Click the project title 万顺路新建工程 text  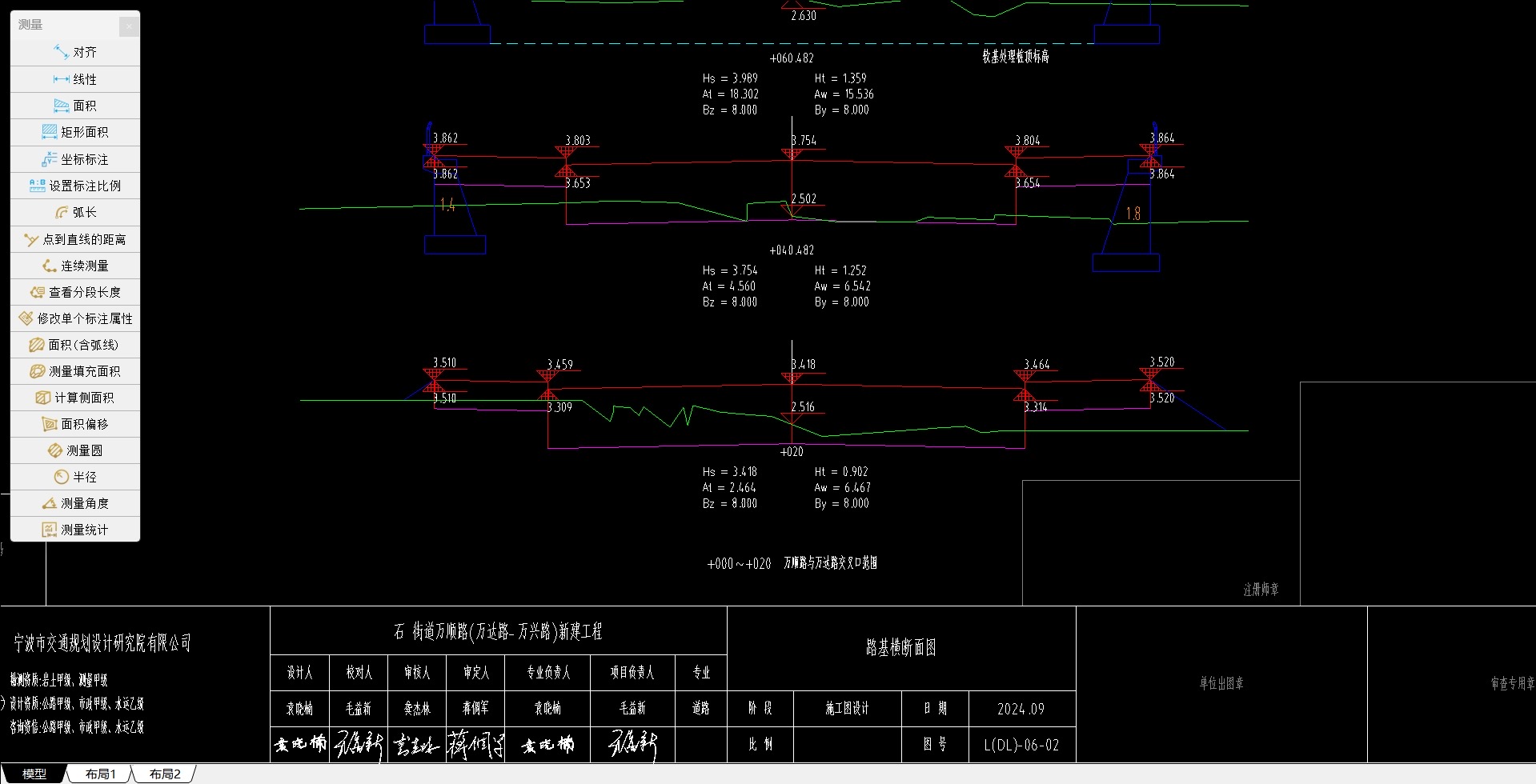[x=497, y=632]
